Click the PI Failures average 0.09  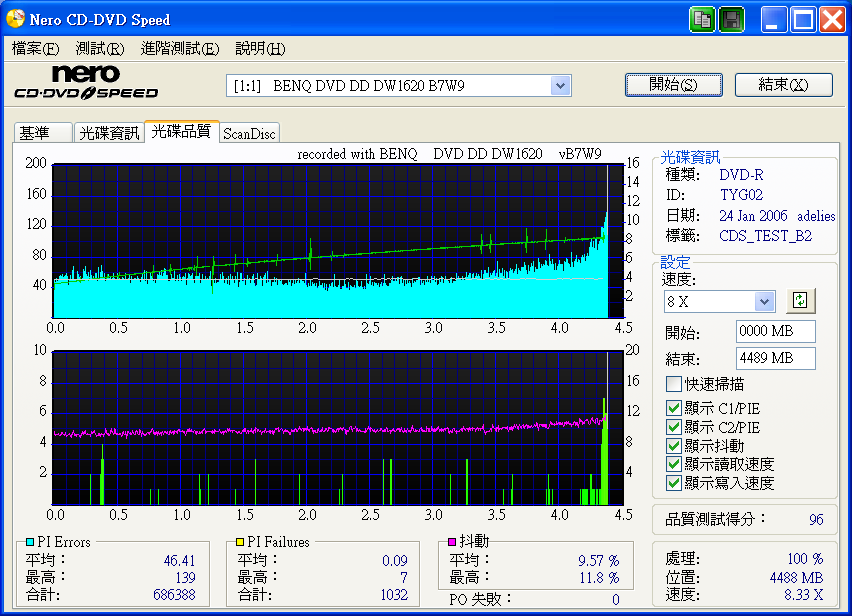pos(394,560)
